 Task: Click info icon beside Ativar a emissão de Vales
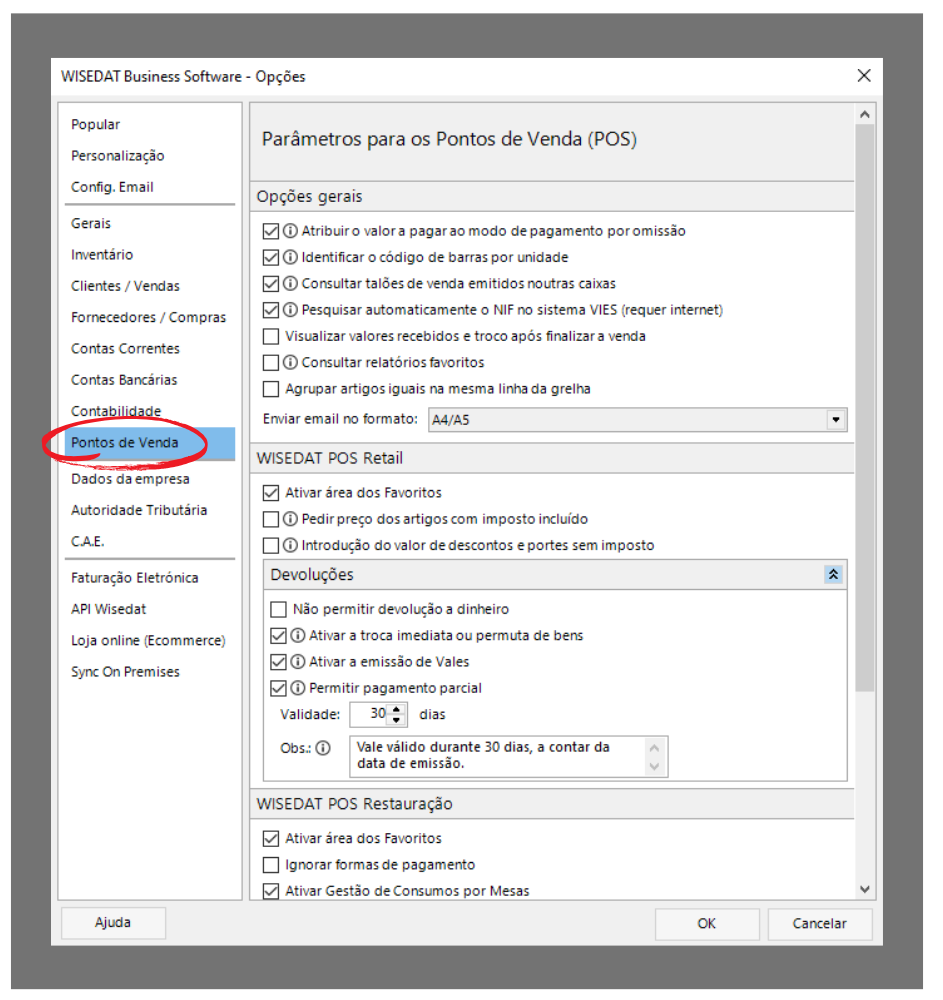(x=298, y=662)
